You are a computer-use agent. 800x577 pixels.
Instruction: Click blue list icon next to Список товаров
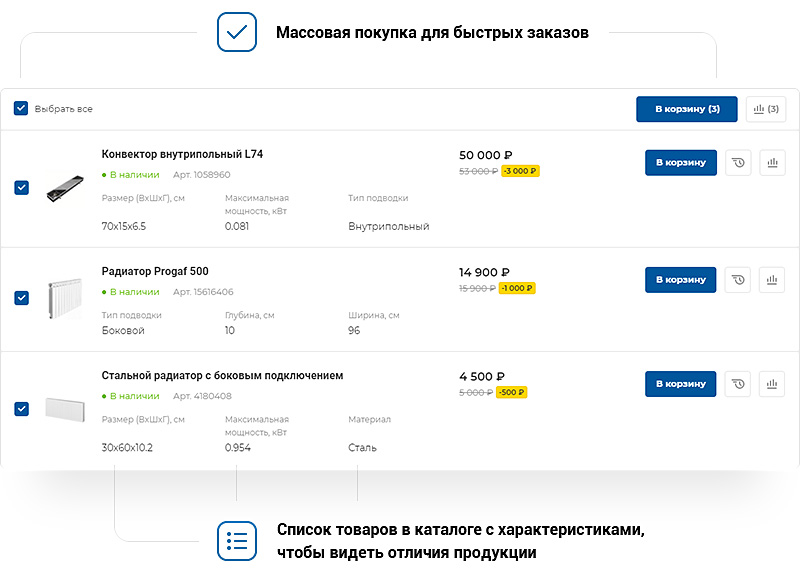pyautogui.click(x=237, y=540)
